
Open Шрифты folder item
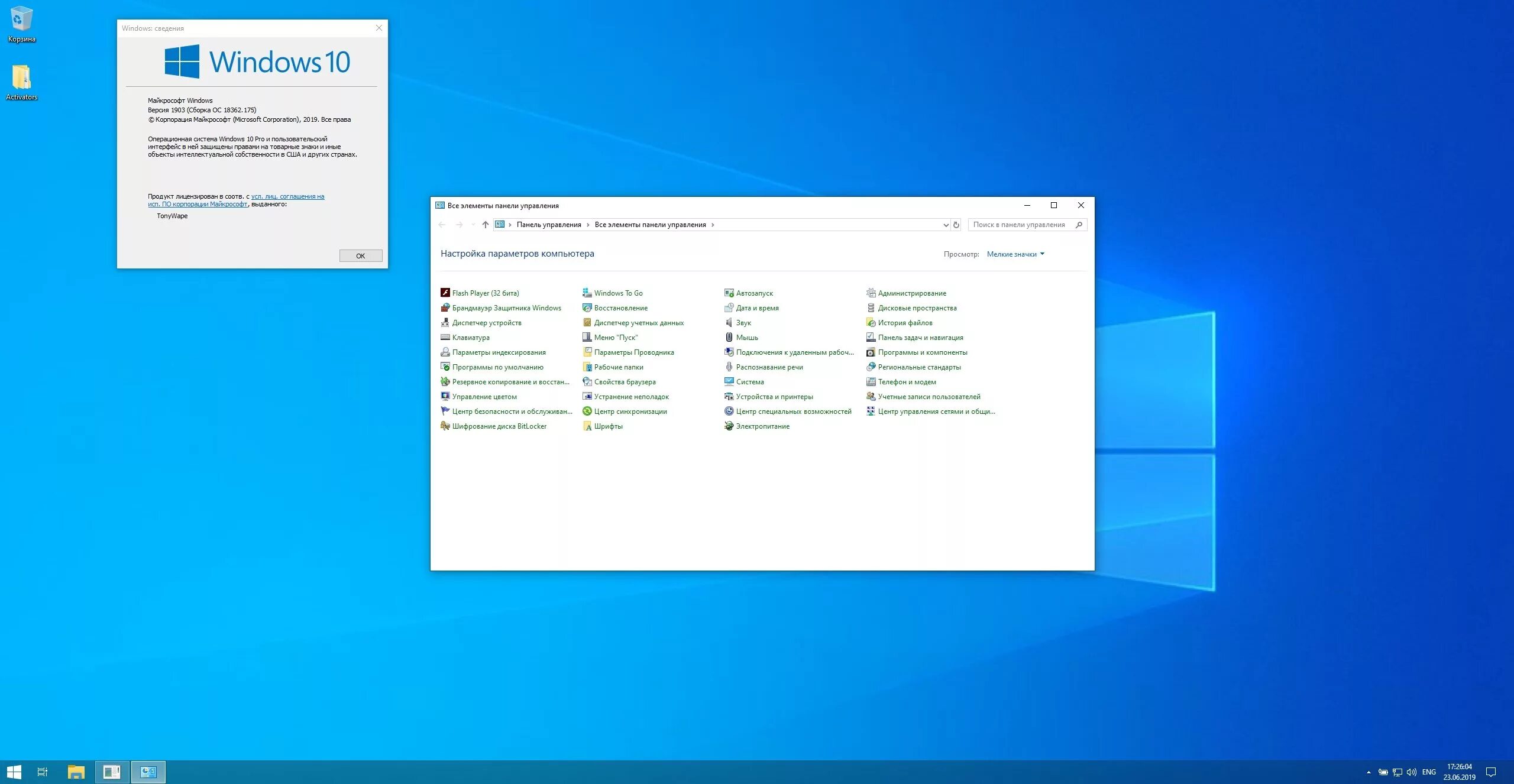click(607, 426)
